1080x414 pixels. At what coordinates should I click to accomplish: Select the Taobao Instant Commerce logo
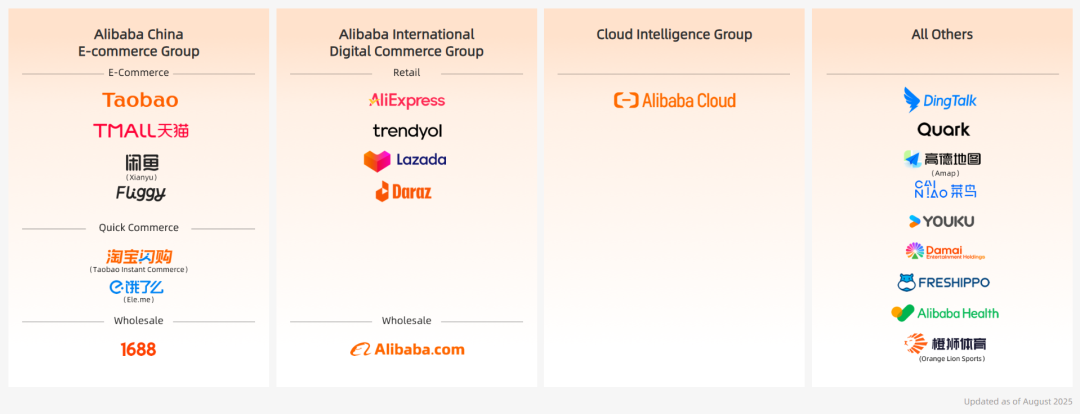click(139, 256)
